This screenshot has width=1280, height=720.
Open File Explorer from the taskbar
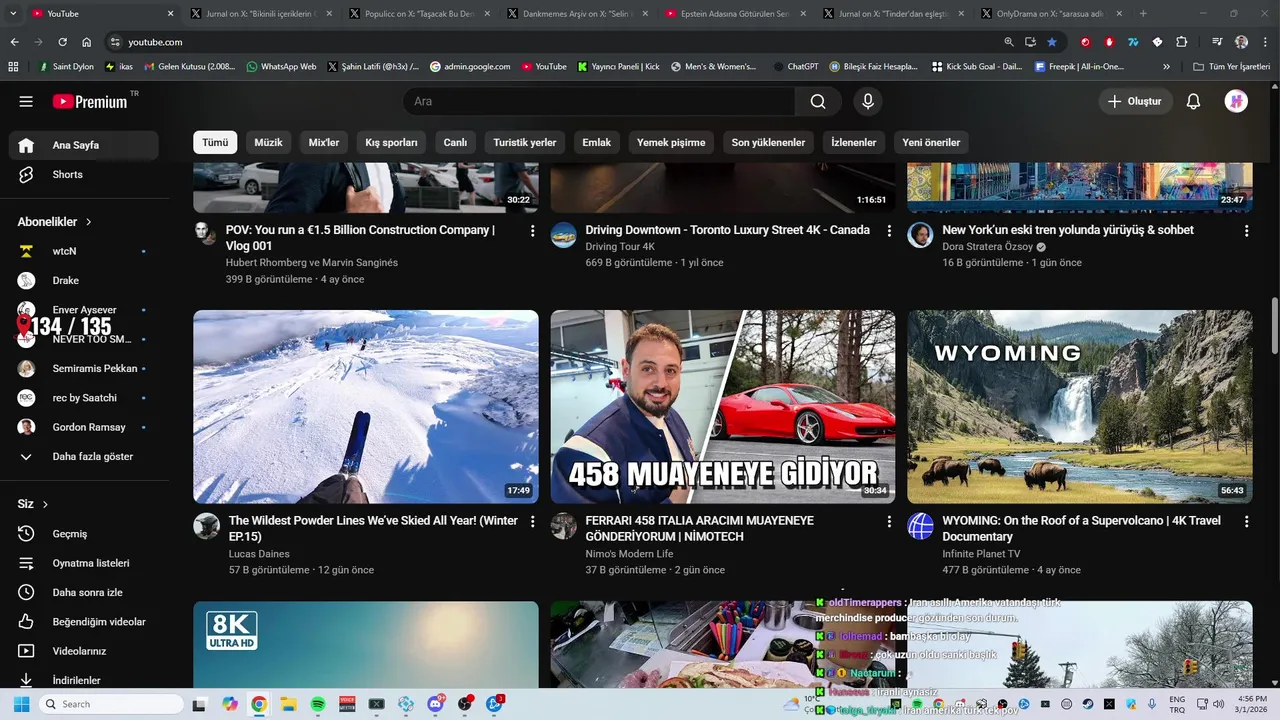pos(288,704)
